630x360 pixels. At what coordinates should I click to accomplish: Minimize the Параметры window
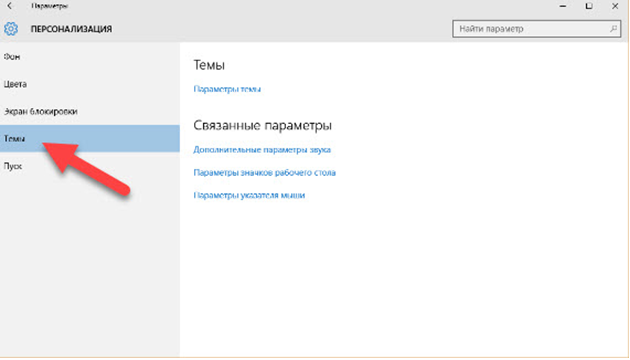[x=562, y=6]
